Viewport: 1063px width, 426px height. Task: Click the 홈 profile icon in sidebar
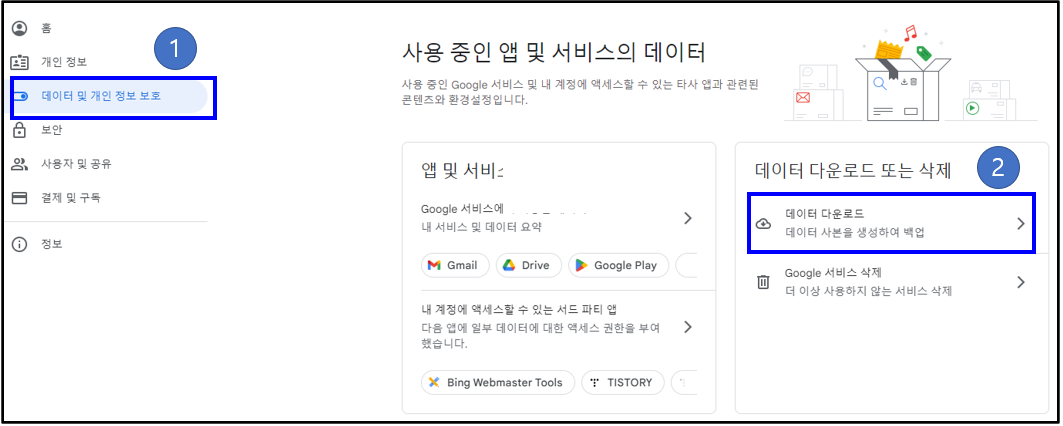20,28
